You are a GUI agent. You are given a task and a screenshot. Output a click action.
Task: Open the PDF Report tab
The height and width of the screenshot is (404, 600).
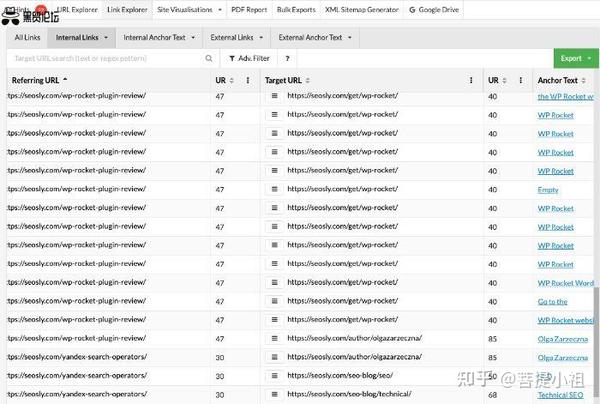(x=249, y=10)
